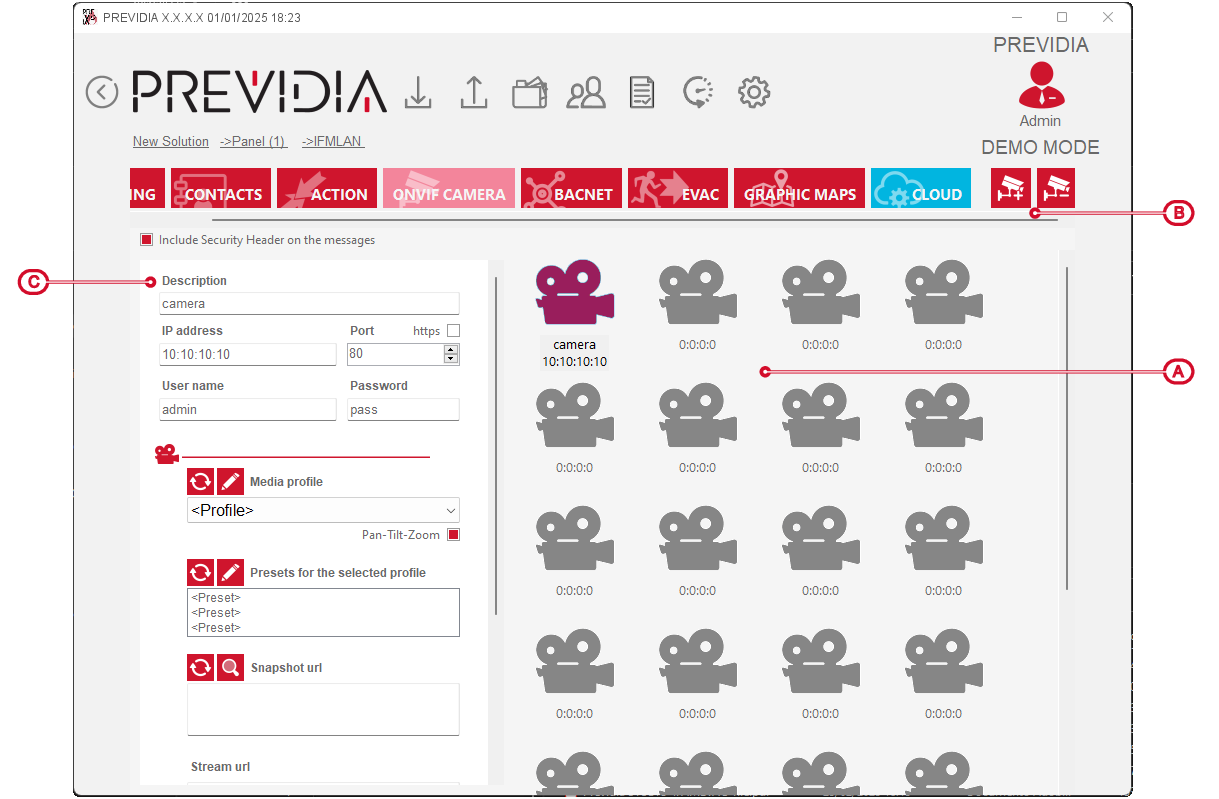Switch to the BACNET tab
Screen dimensions: 1219x799
coord(572,189)
